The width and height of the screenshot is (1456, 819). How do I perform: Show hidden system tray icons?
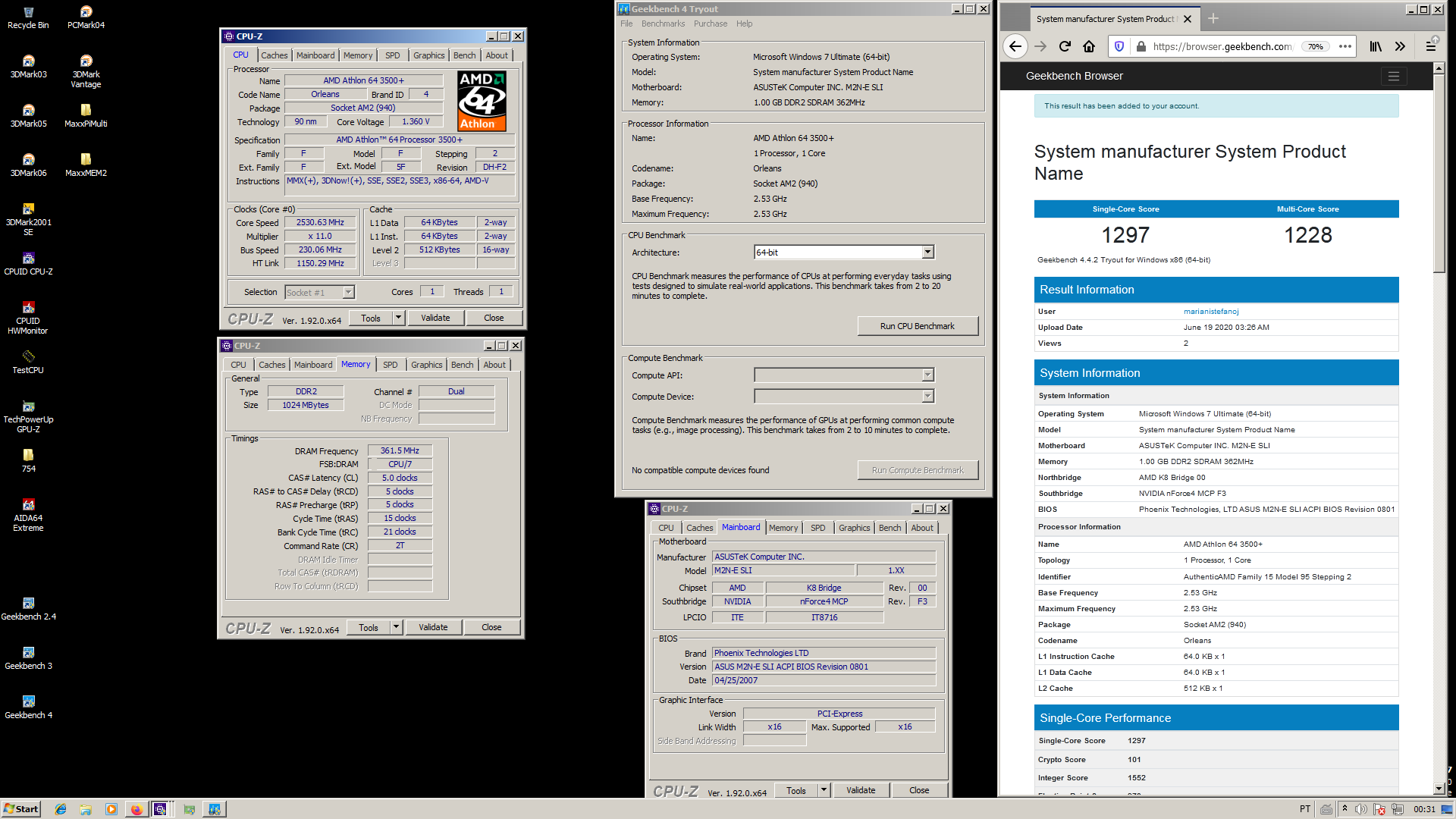pyautogui.click(x=1345, y=809)
